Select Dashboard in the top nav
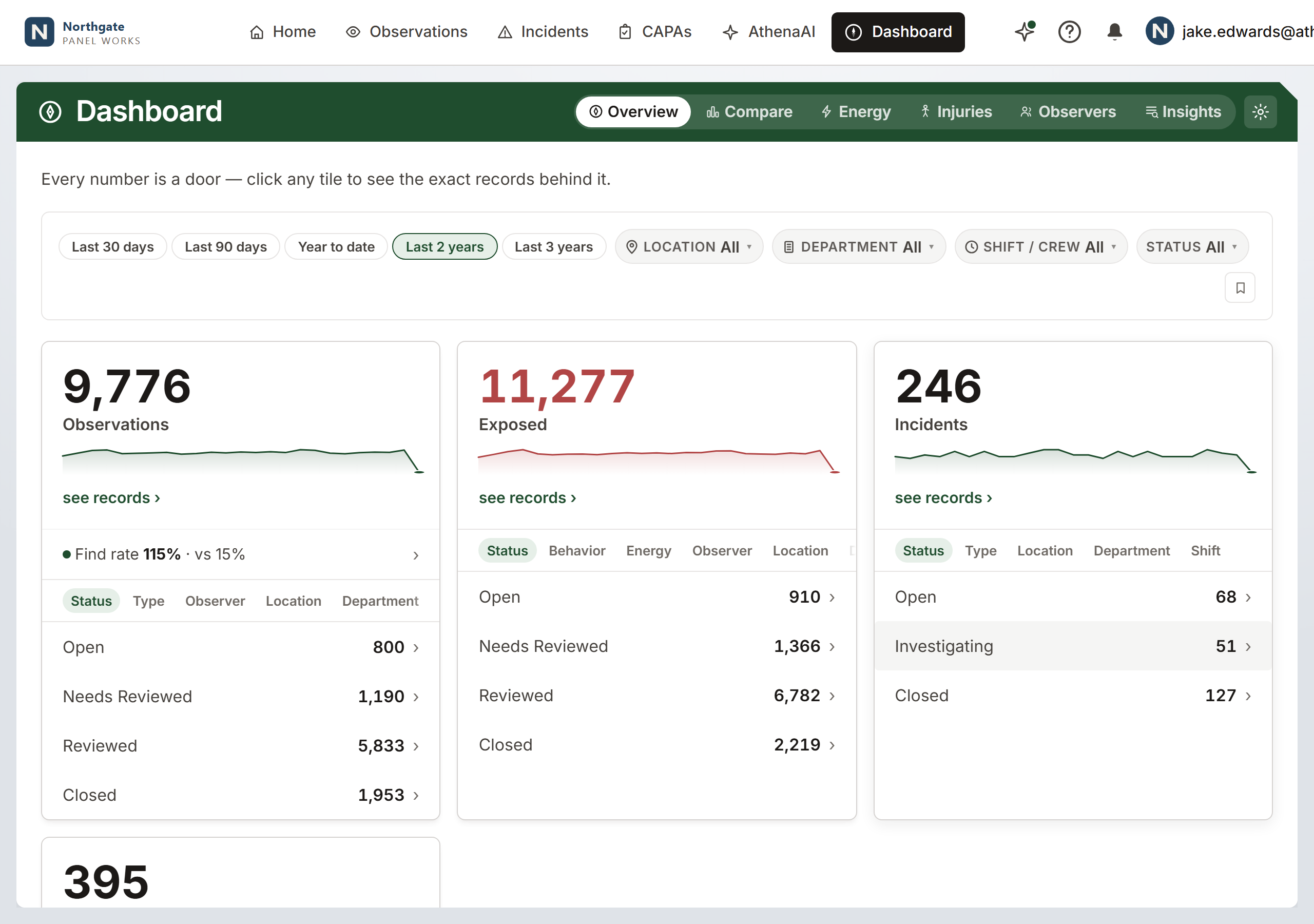The width and height of the screenshot is (1314, 924). click(x=898, y=32)
